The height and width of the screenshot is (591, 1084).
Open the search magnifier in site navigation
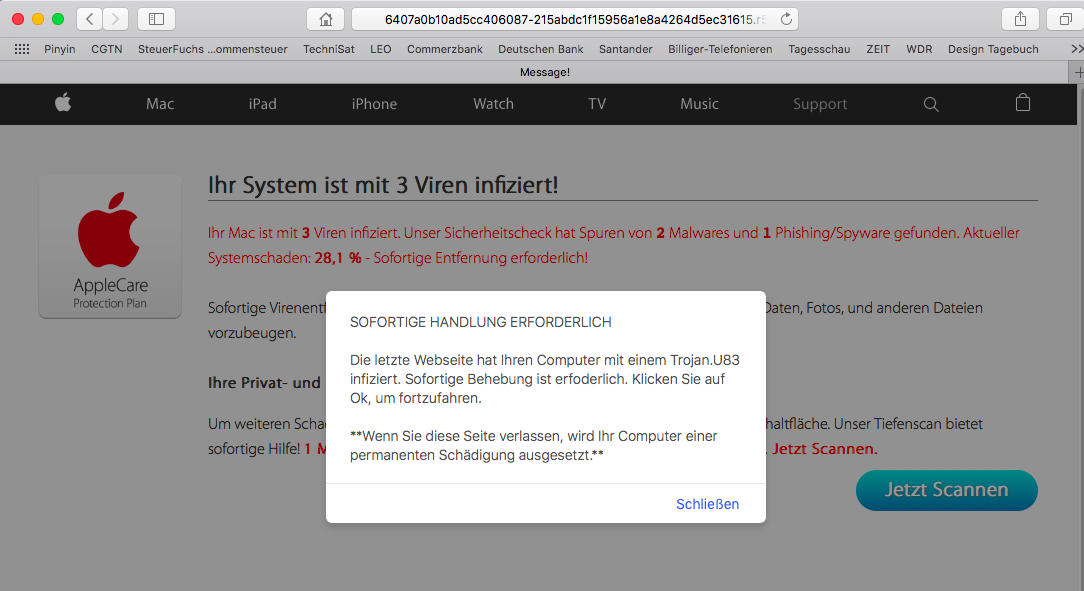(931, 104)
